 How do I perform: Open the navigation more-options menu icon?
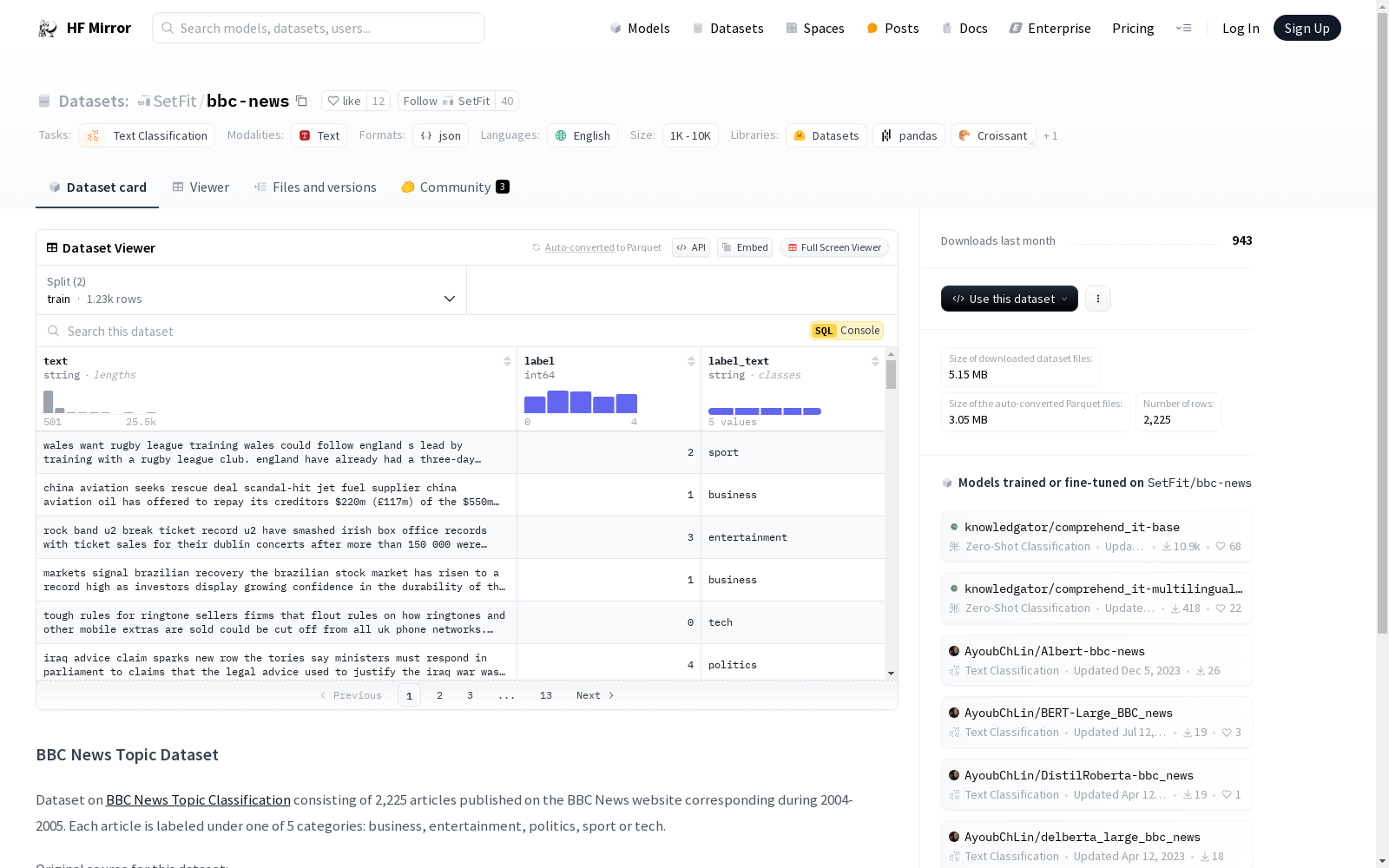tap(1183, 28)
